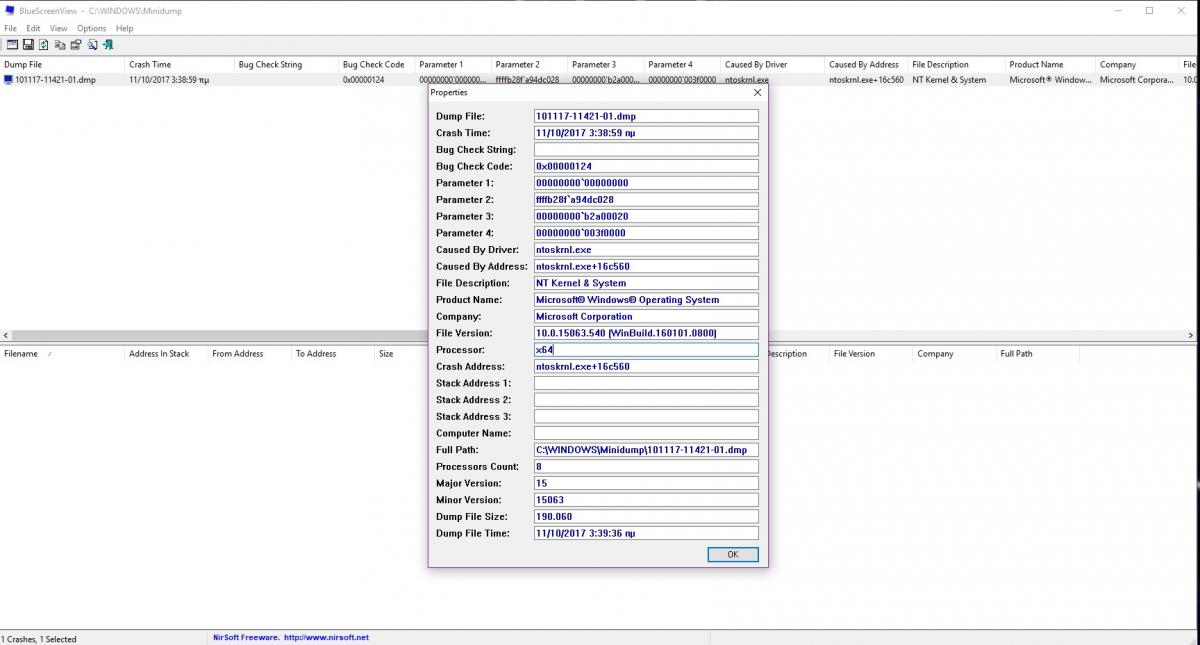Click the Parameter 2 field in Properties

point(646,200)
